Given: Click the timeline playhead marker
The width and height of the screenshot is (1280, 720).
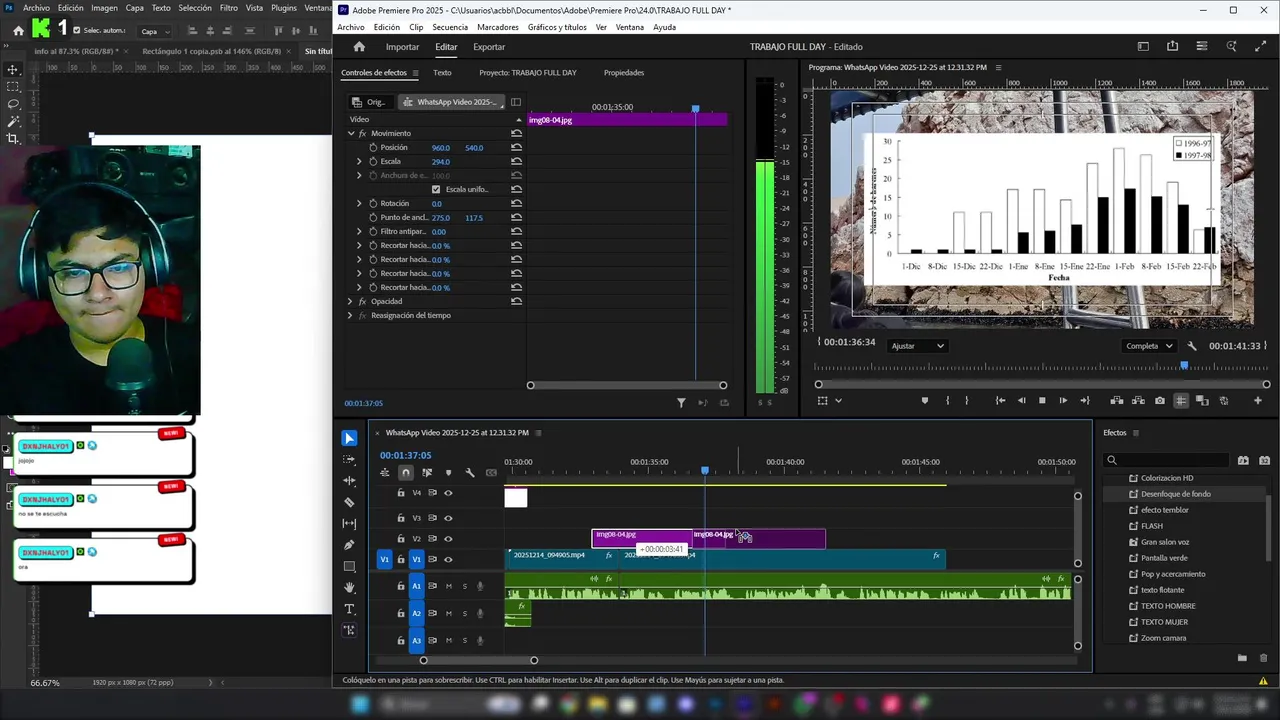Looking at the screenshot, I should tap(705, 470).
